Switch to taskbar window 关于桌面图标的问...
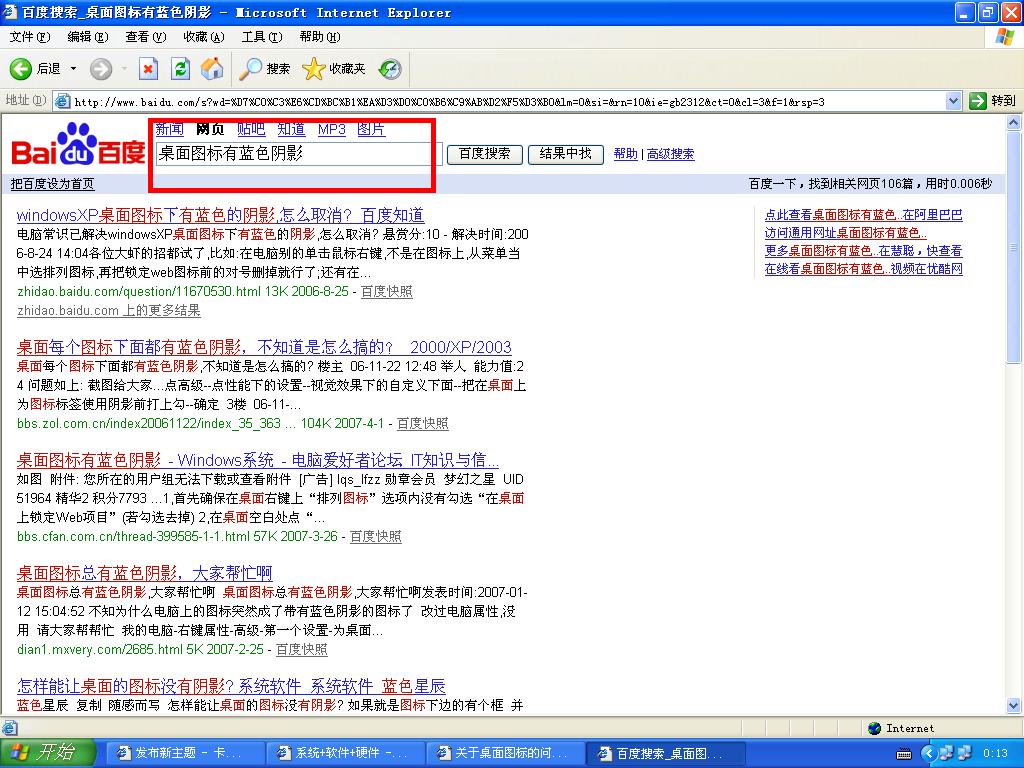Screen dimensions: 1024x768 point(505,754)
